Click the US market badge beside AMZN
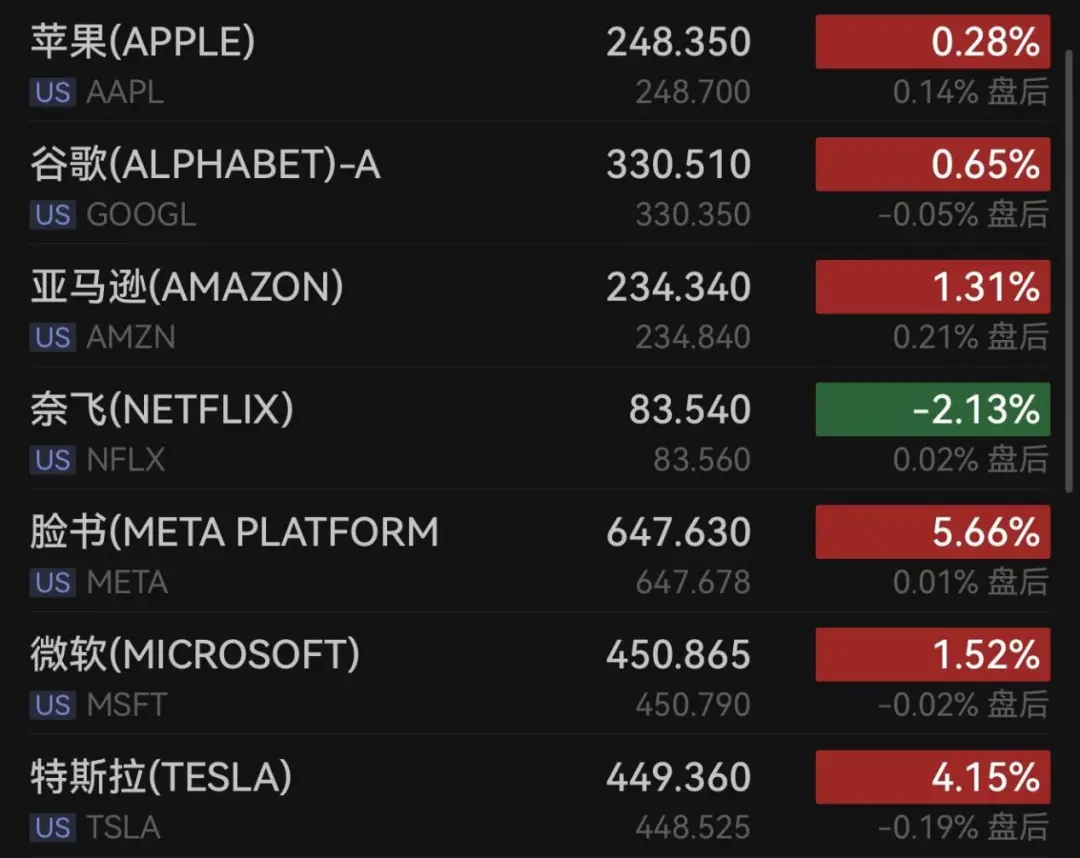 pos(52,338)
